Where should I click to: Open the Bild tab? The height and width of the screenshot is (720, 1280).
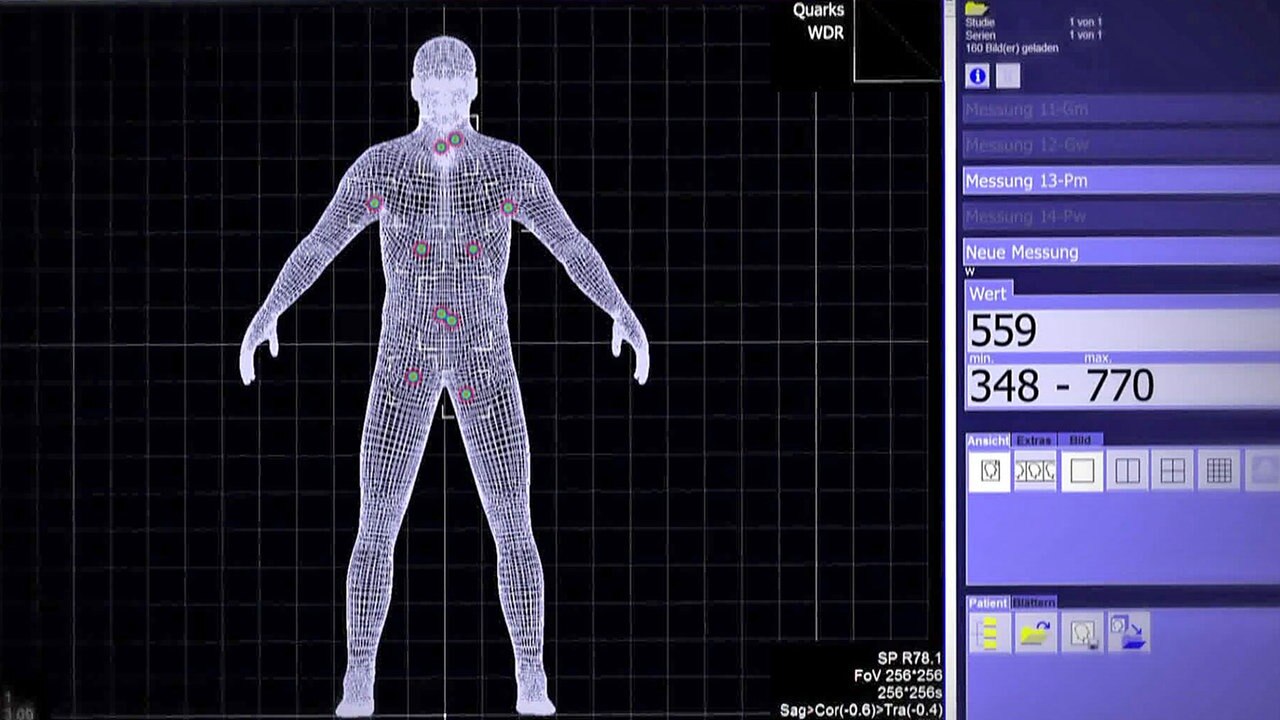coord(1080,440)
